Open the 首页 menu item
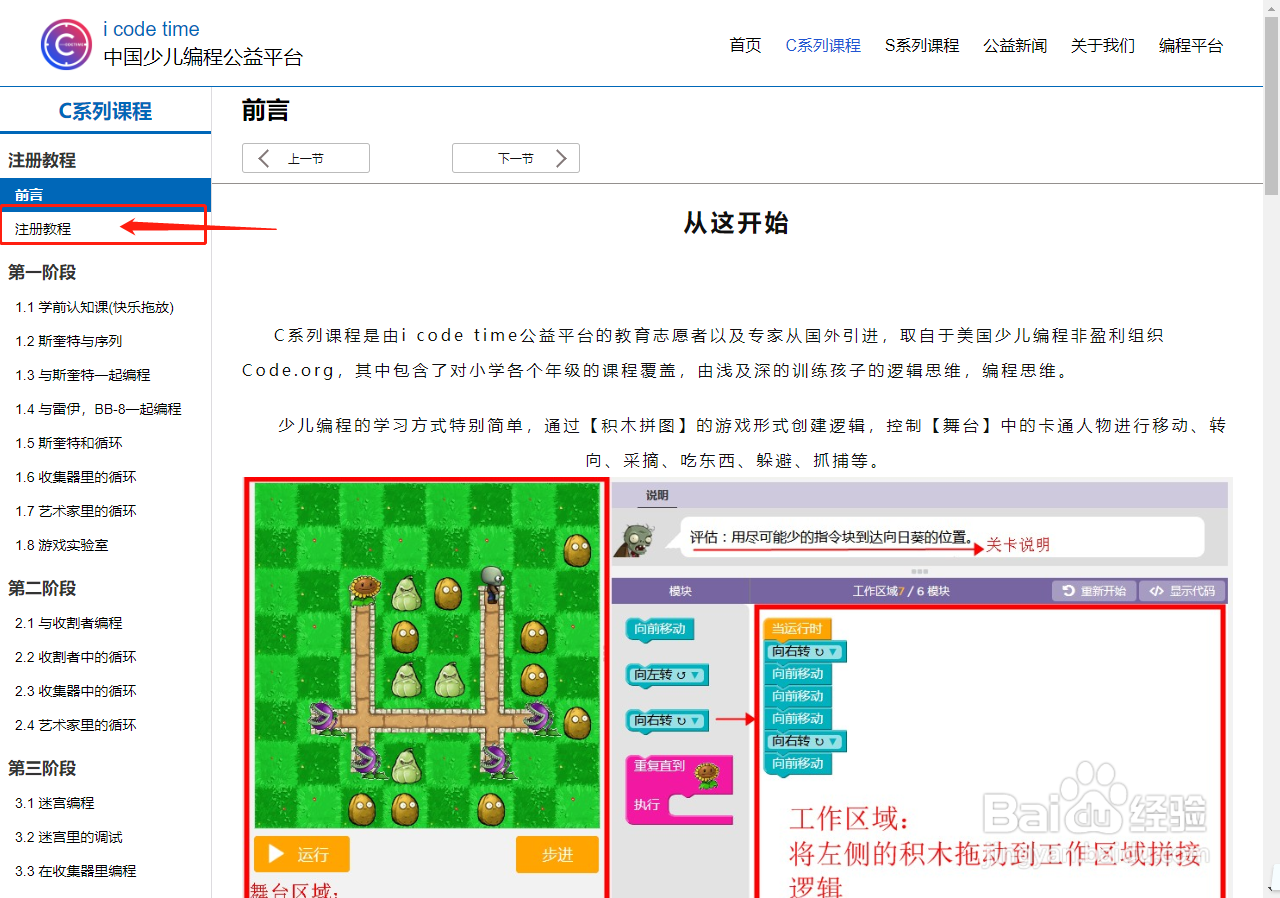Viewport: 1280px width, 898px height. point(745,45)
